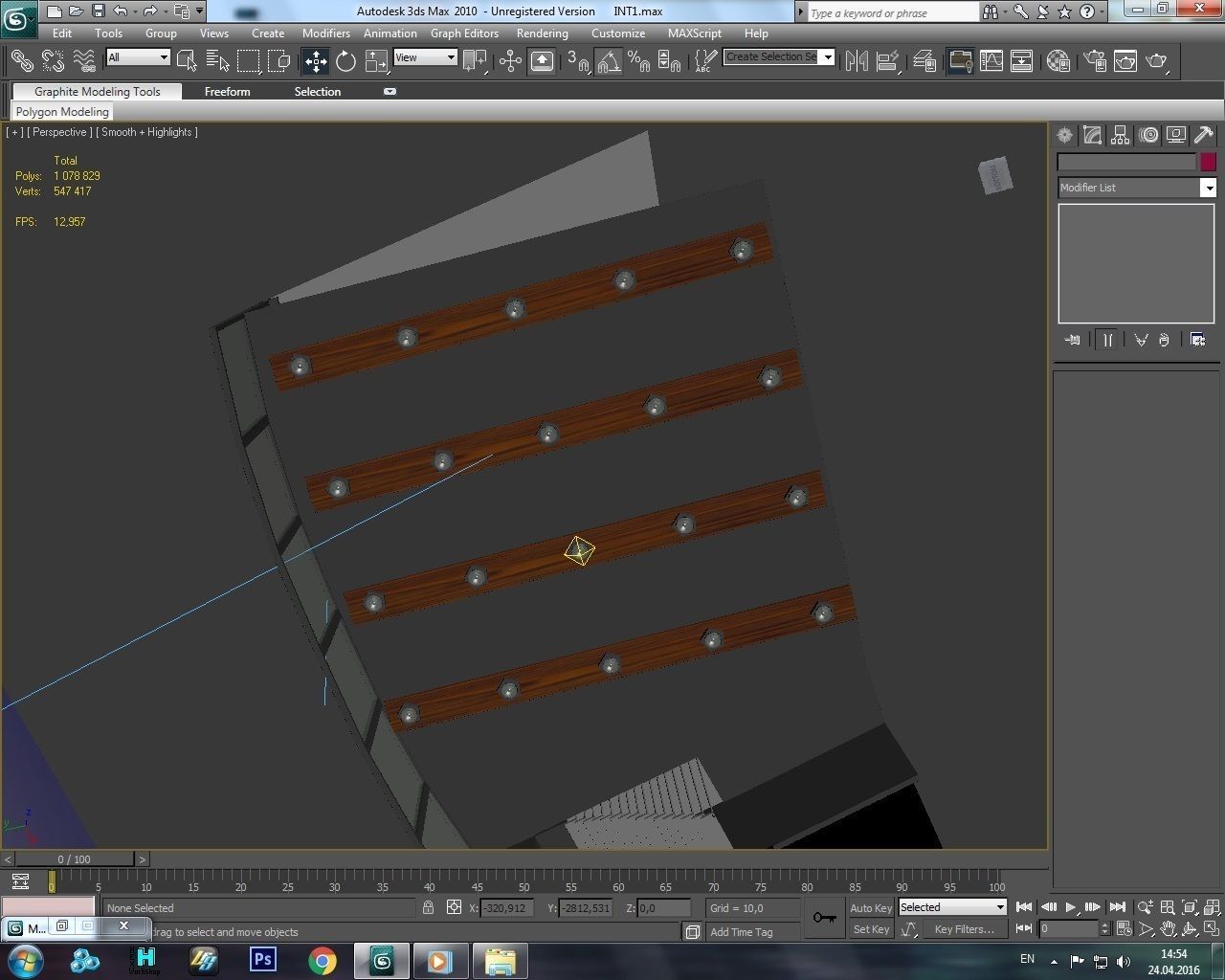Open Curve Editor icon
The image size is (1225, 980).
pos(991,61)
